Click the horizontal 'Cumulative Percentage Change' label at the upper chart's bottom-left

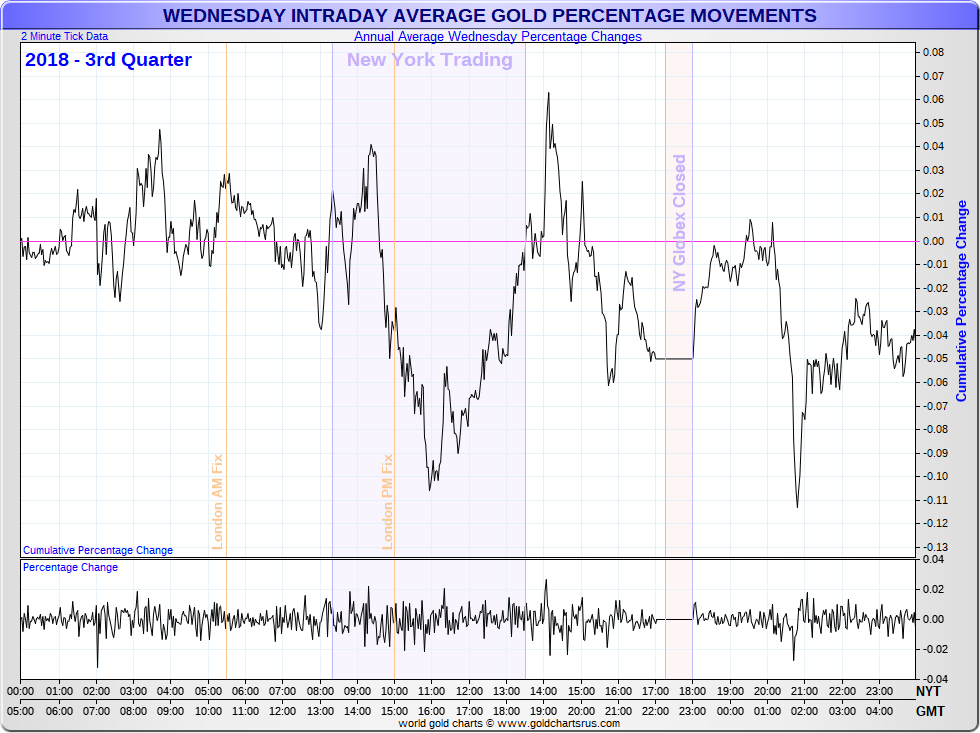coord(98,550)
